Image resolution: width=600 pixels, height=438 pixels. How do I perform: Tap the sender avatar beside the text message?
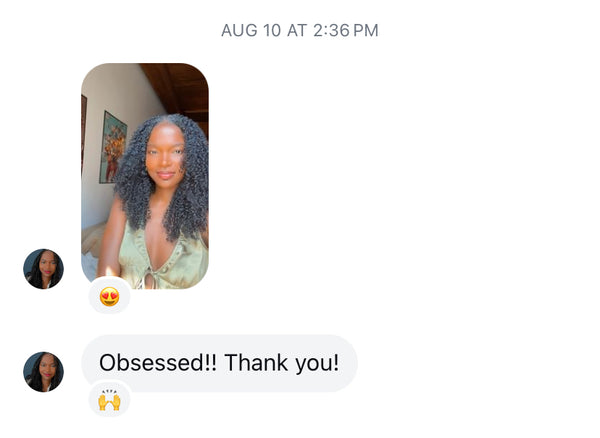point(43,372)
